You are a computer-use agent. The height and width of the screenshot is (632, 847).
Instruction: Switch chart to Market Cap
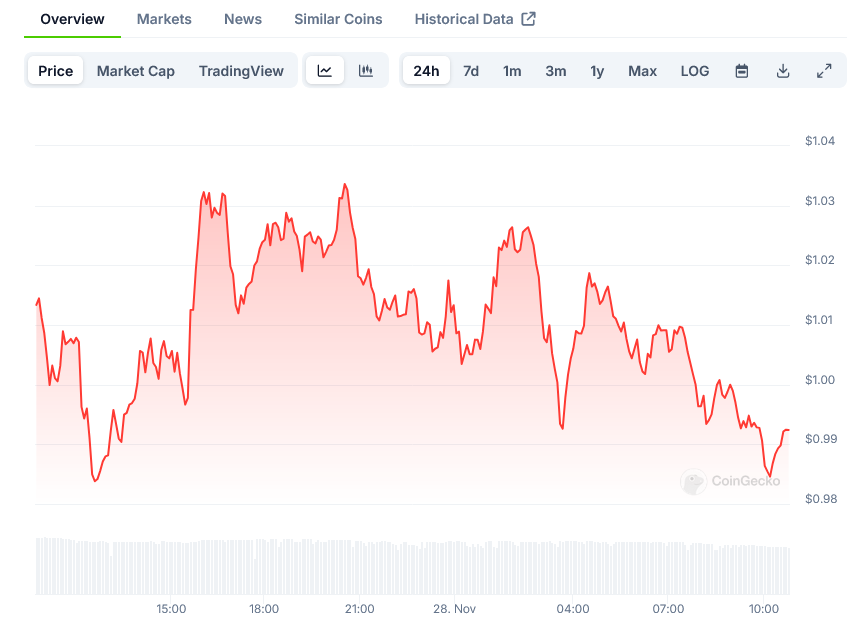[136, 71]
